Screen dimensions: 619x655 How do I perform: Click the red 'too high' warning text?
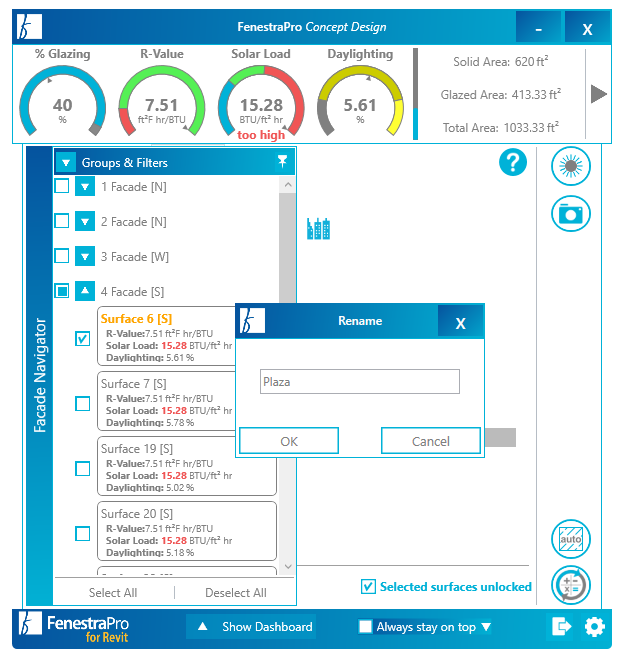261,135
